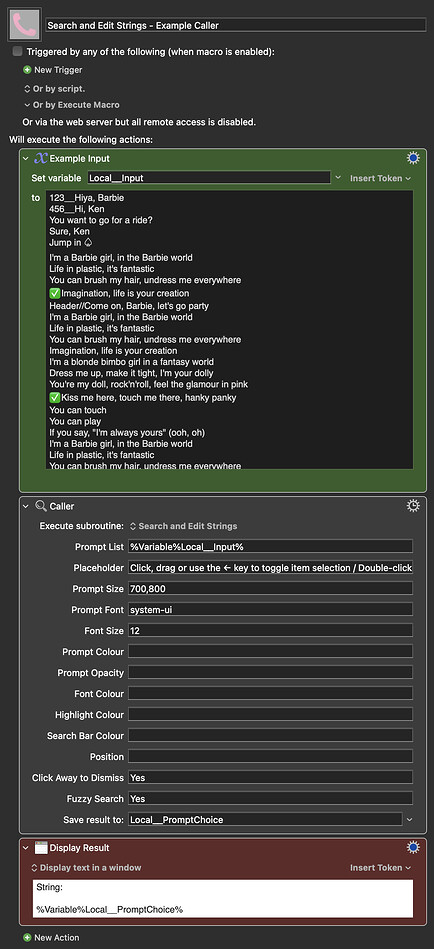The image size is (434, 949).
Task: Click the Position field
Action: click(271, 757)
